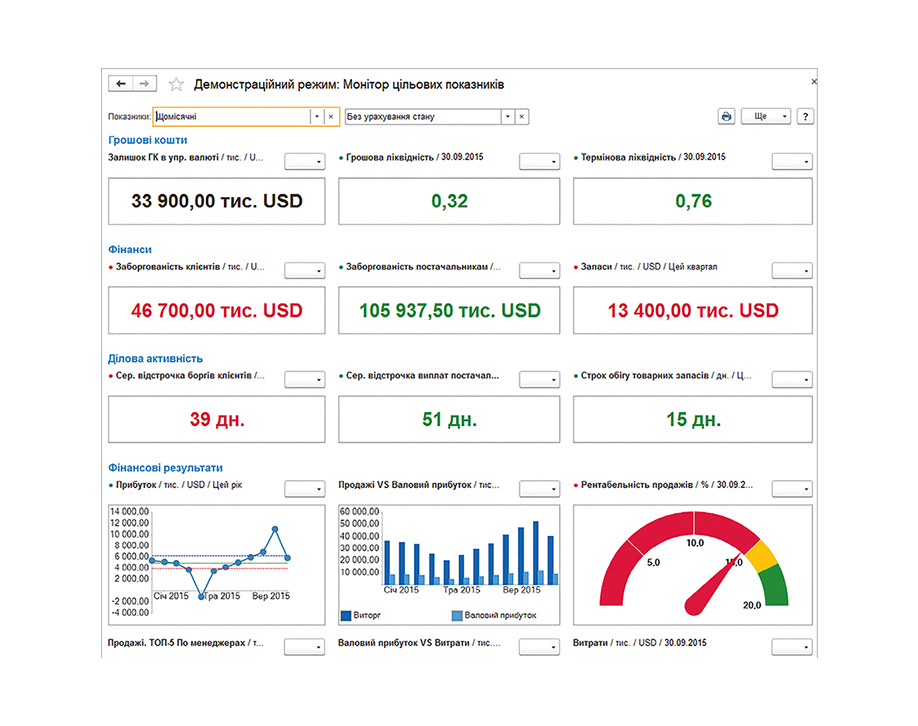
Task: Click the Рентабельність продажів gauge chart
Action: tap(693, 563)
